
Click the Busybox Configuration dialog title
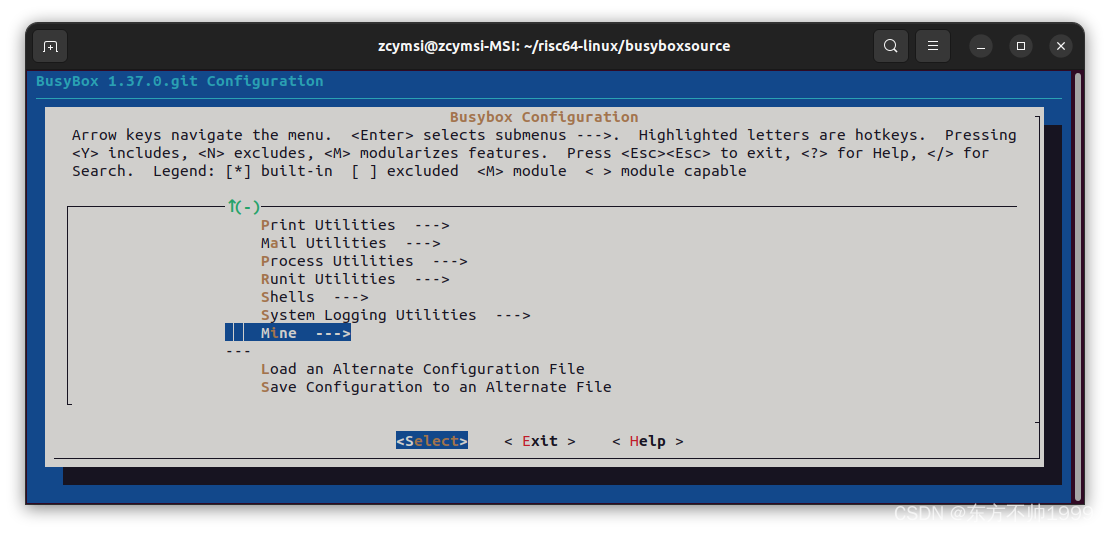544,117
